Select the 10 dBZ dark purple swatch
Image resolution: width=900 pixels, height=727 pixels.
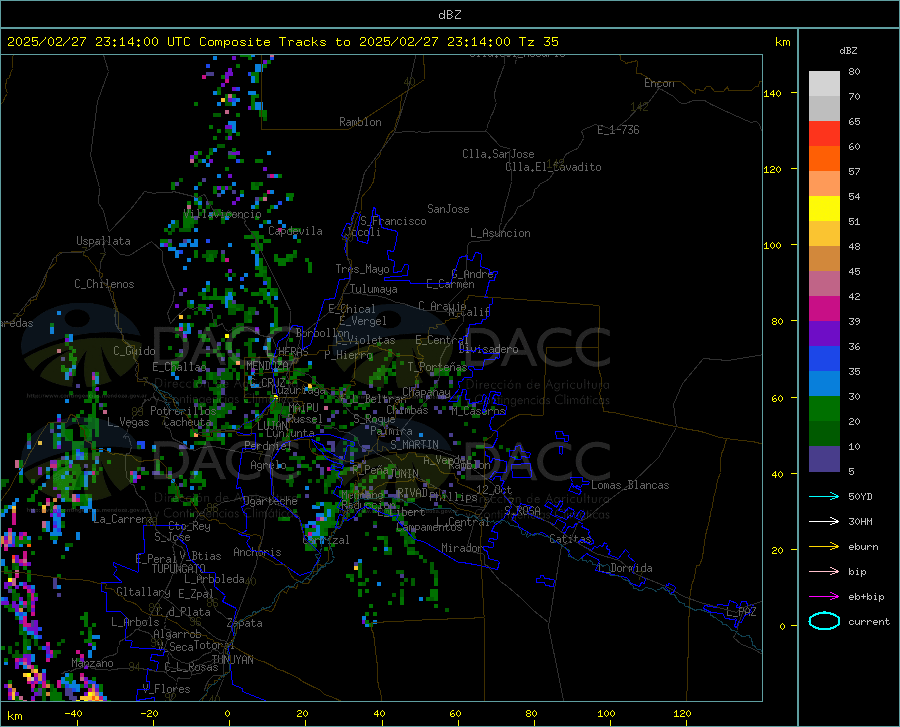pos(824,458)
